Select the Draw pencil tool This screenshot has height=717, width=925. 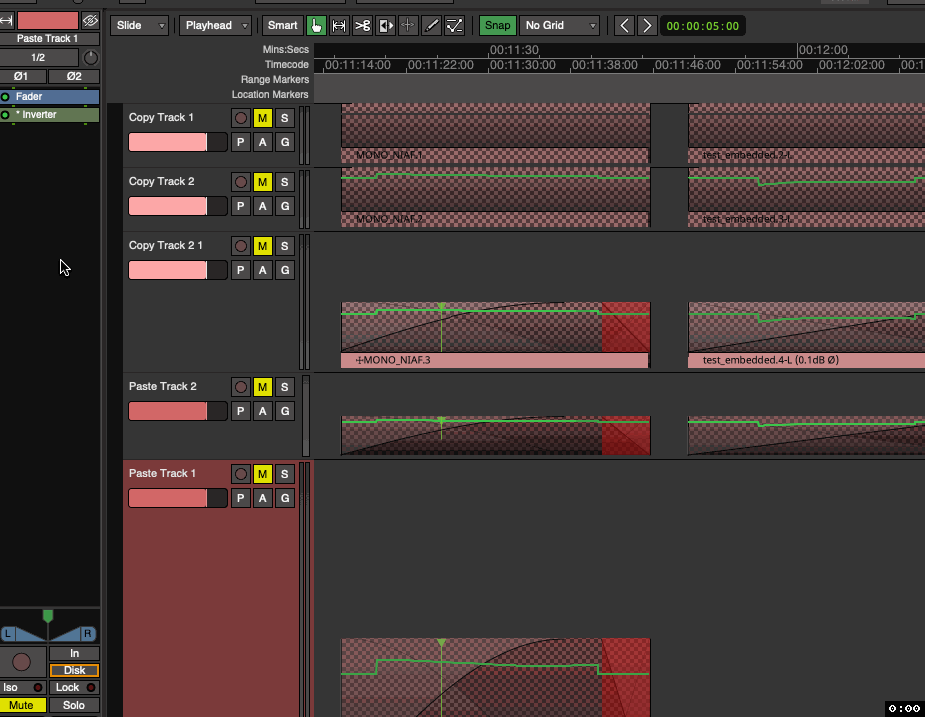[x=432, y=25]
